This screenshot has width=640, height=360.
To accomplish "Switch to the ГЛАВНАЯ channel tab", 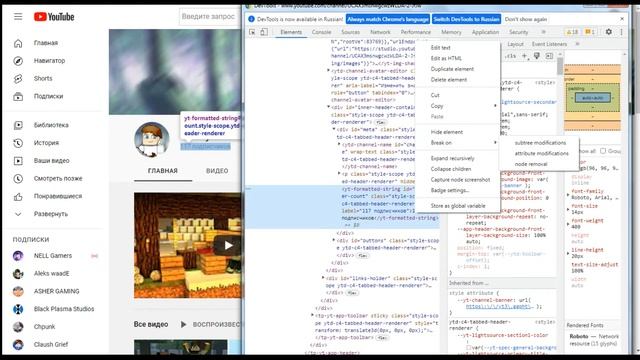I will pyautogui.click(x=162, y=171).
